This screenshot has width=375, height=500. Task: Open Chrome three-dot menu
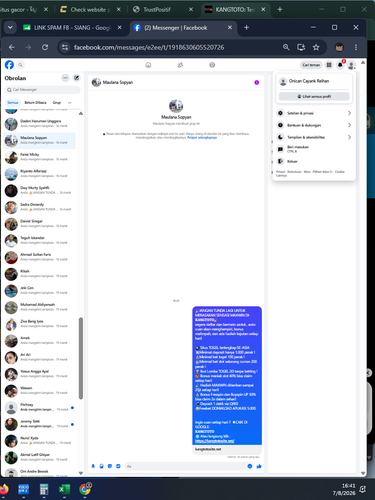point(356,47)
